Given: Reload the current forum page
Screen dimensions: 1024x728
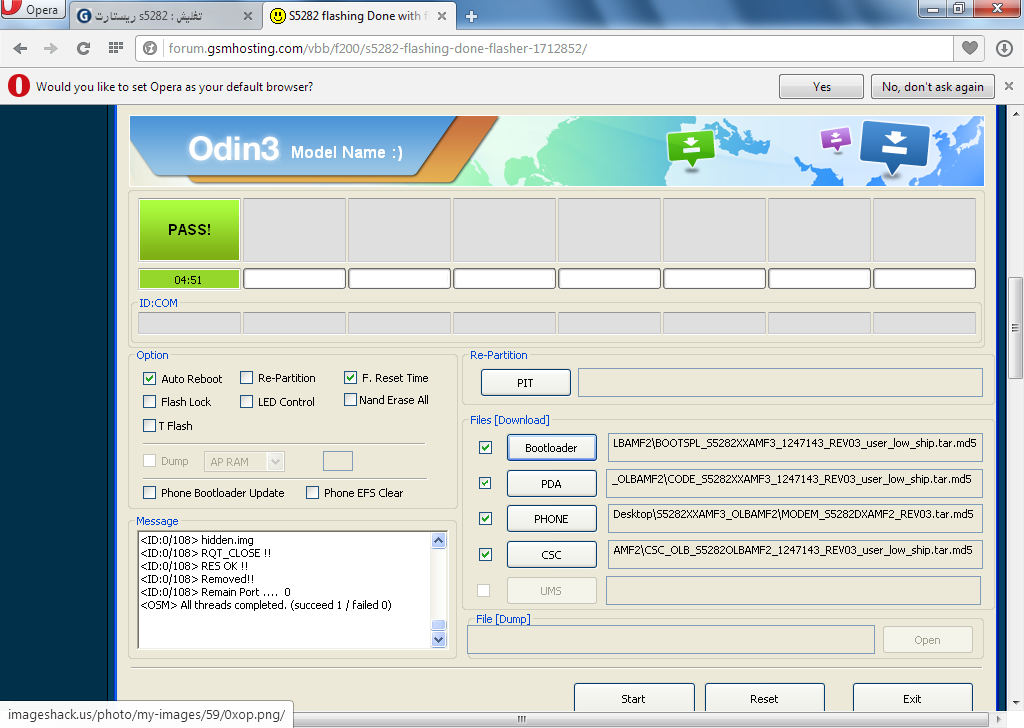Looking at the screenshot, I should pos(83,48).
